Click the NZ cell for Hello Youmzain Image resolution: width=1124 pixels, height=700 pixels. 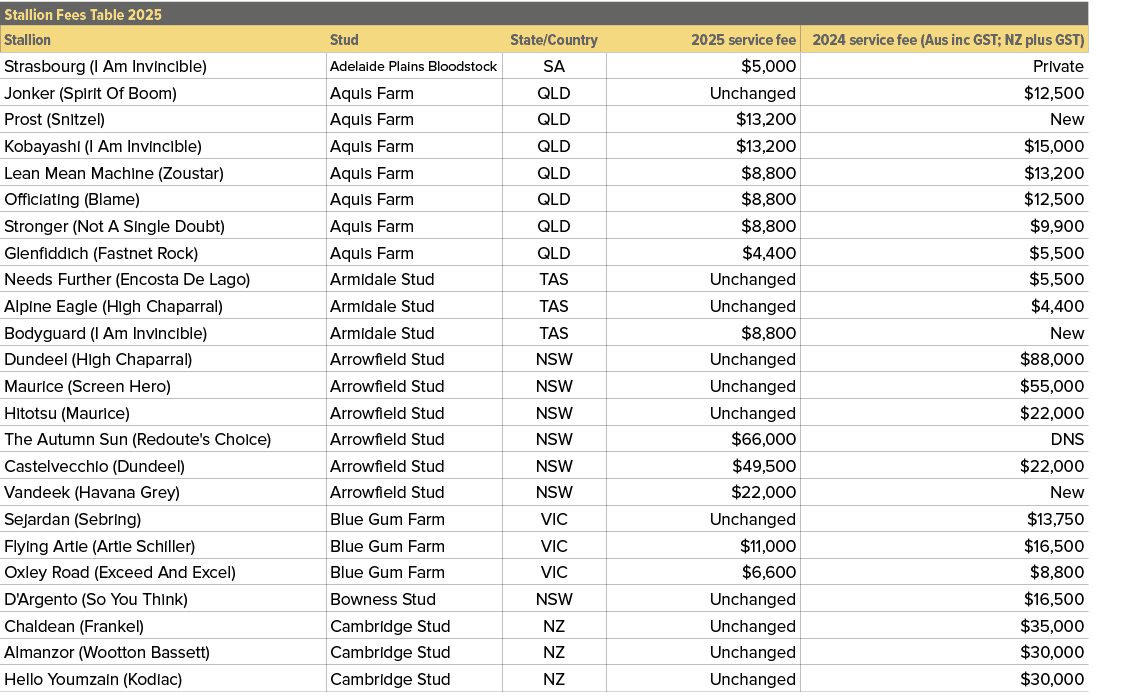pos(554,679)
